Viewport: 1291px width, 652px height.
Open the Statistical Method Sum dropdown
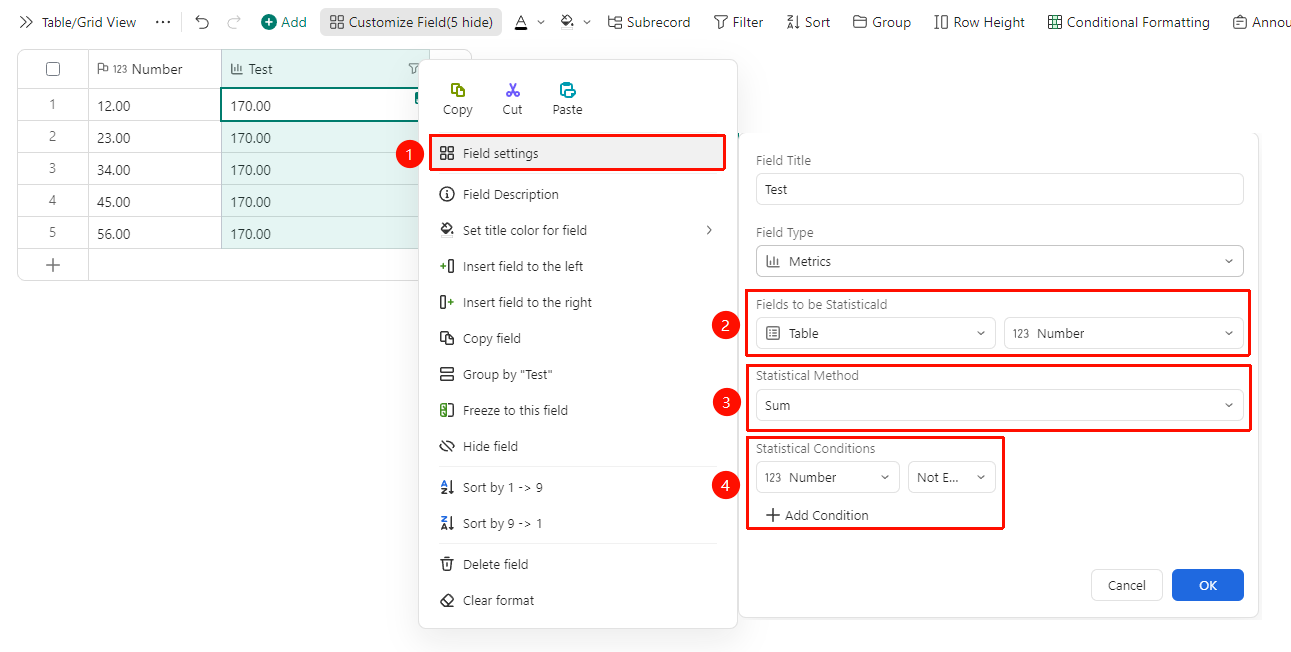click(1000, 405)
